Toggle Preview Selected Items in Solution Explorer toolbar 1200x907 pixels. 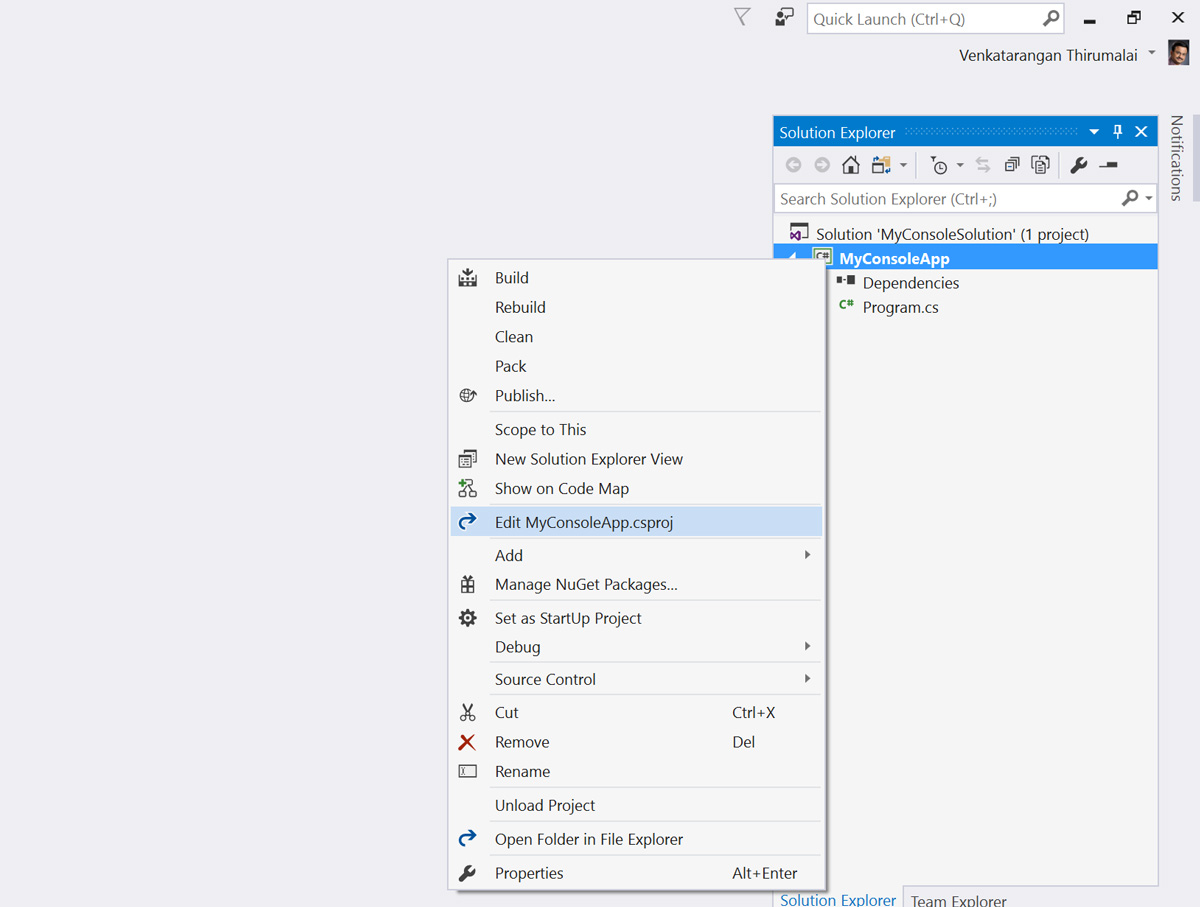(1108, 165)
